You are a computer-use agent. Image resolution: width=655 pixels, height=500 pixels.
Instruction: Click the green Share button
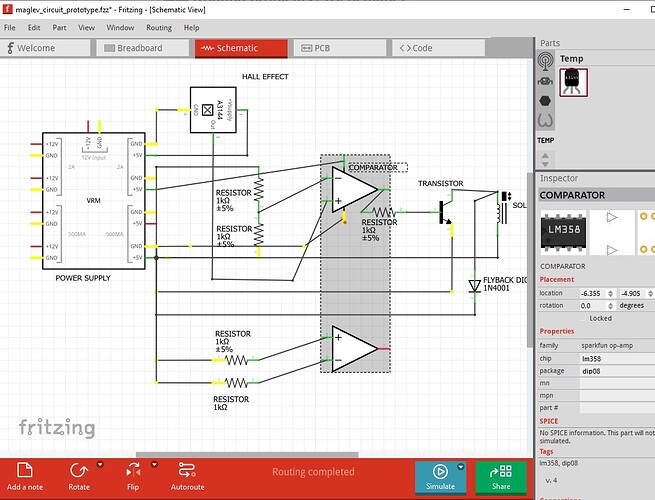pyautogui.click(x=501, y=477)
